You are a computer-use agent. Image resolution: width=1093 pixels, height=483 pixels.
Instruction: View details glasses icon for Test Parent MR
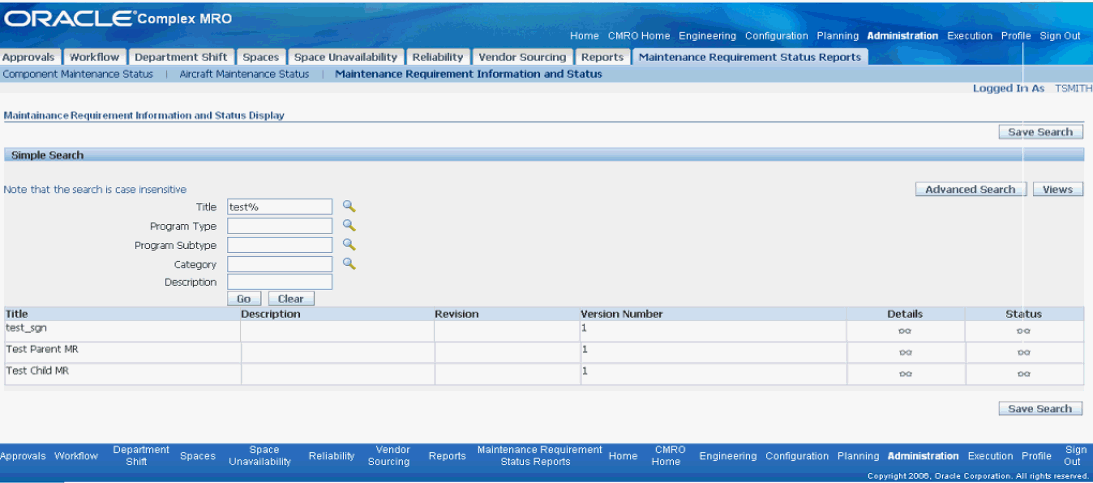(905, 353)
